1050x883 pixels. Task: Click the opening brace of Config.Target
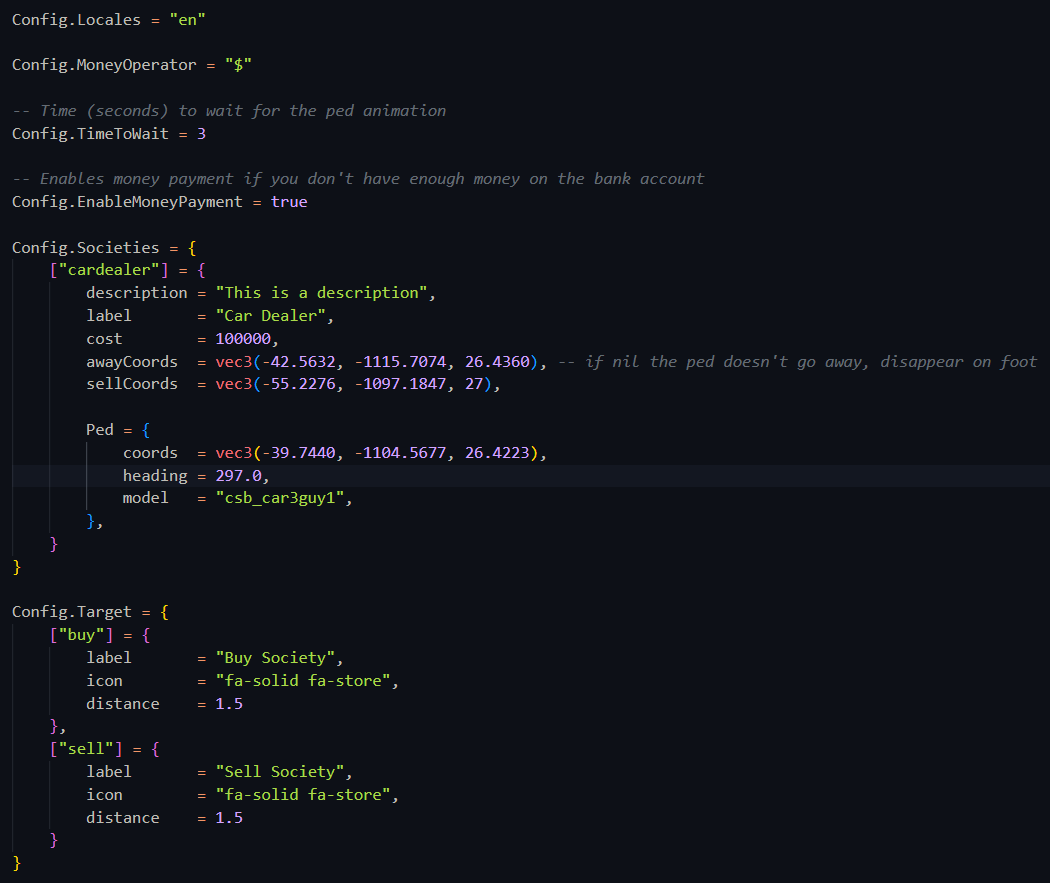click(x=165, y=612)
